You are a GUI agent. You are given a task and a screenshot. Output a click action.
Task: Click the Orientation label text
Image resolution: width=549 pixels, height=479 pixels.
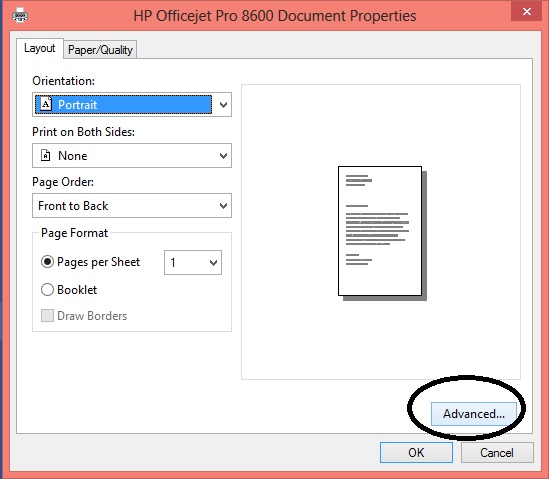coord(63,81)
